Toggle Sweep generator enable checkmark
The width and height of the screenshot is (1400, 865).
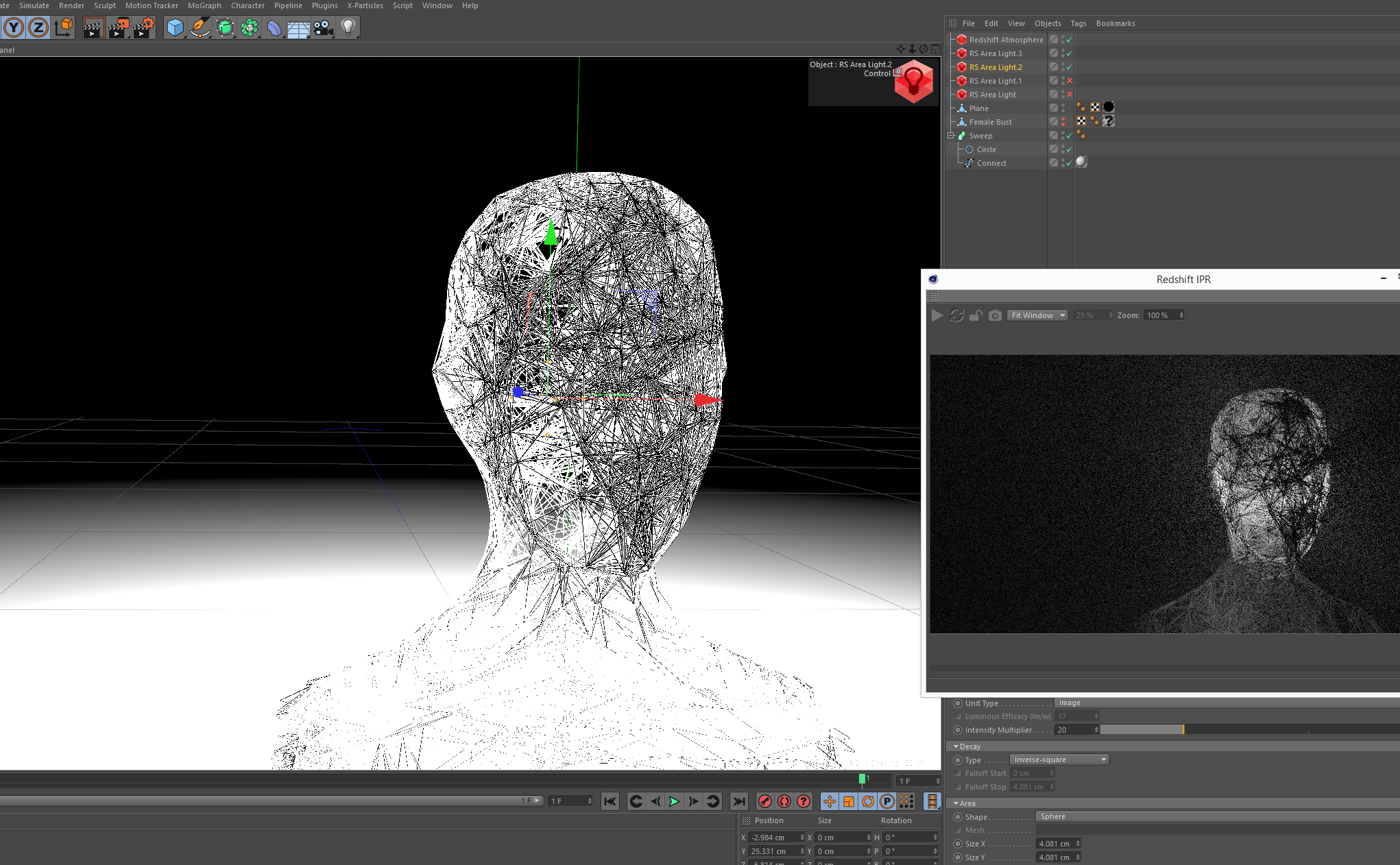pos(1070,136)
